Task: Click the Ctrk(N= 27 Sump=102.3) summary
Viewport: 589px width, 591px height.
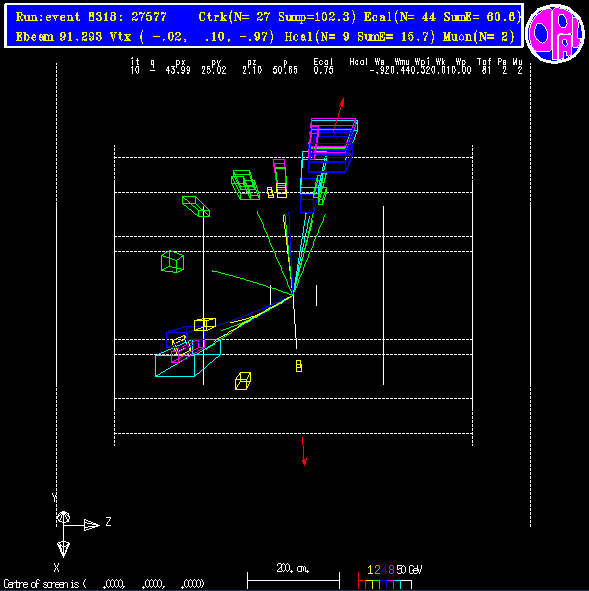Action: pos(277,17)
